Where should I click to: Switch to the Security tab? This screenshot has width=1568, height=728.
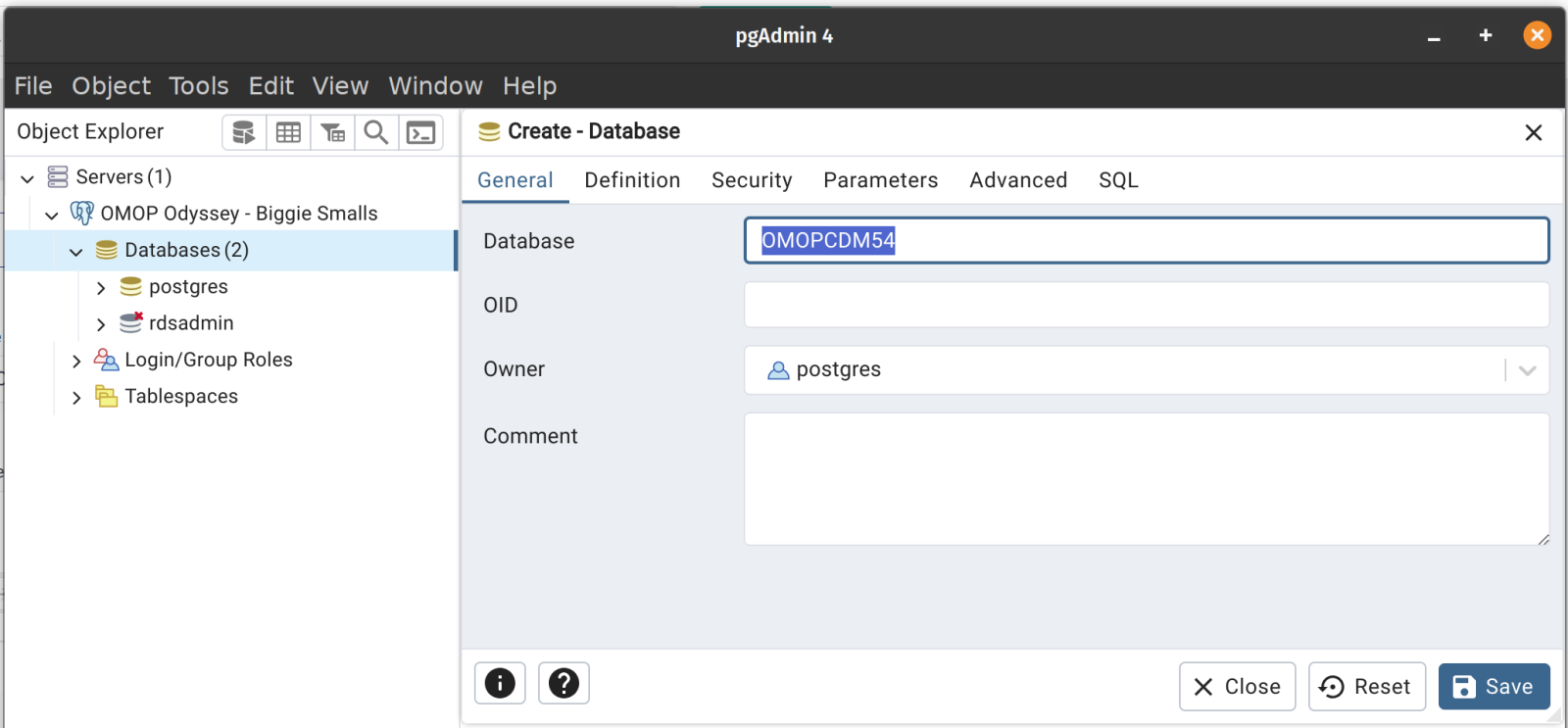(752, 180)
